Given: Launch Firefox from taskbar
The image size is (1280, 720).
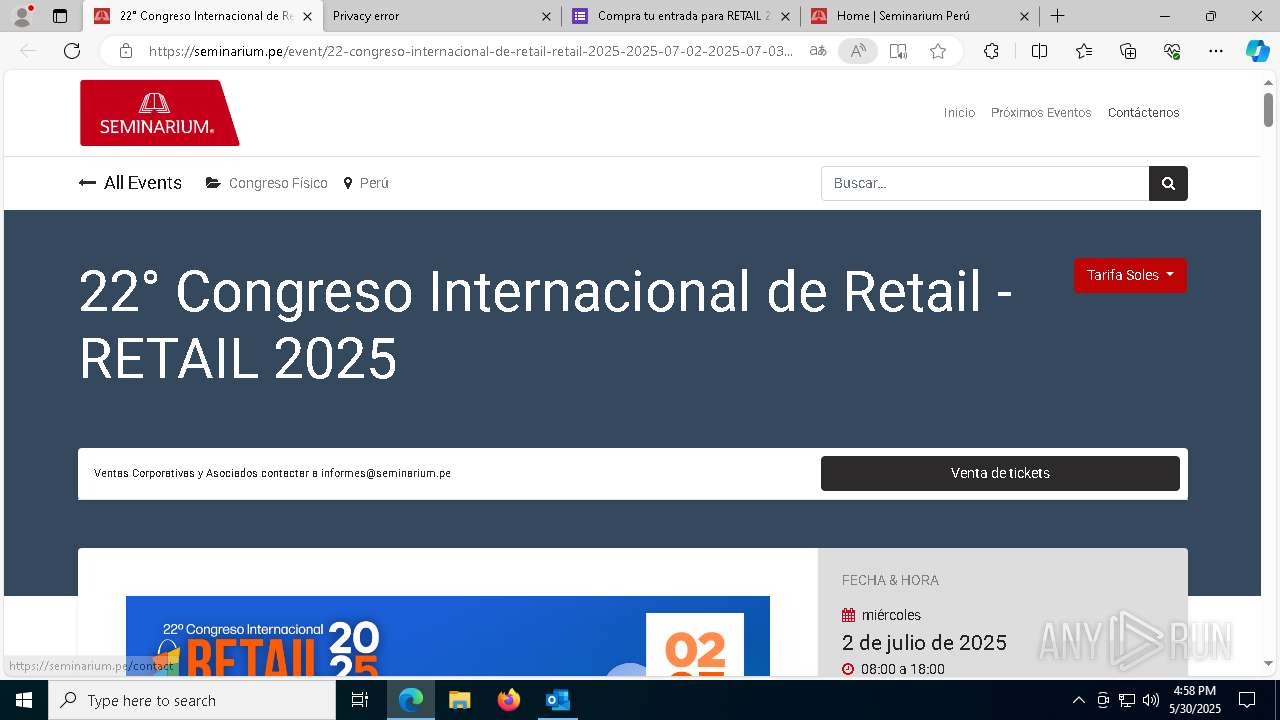Looking at the screenshot, I should coord(509,700).
